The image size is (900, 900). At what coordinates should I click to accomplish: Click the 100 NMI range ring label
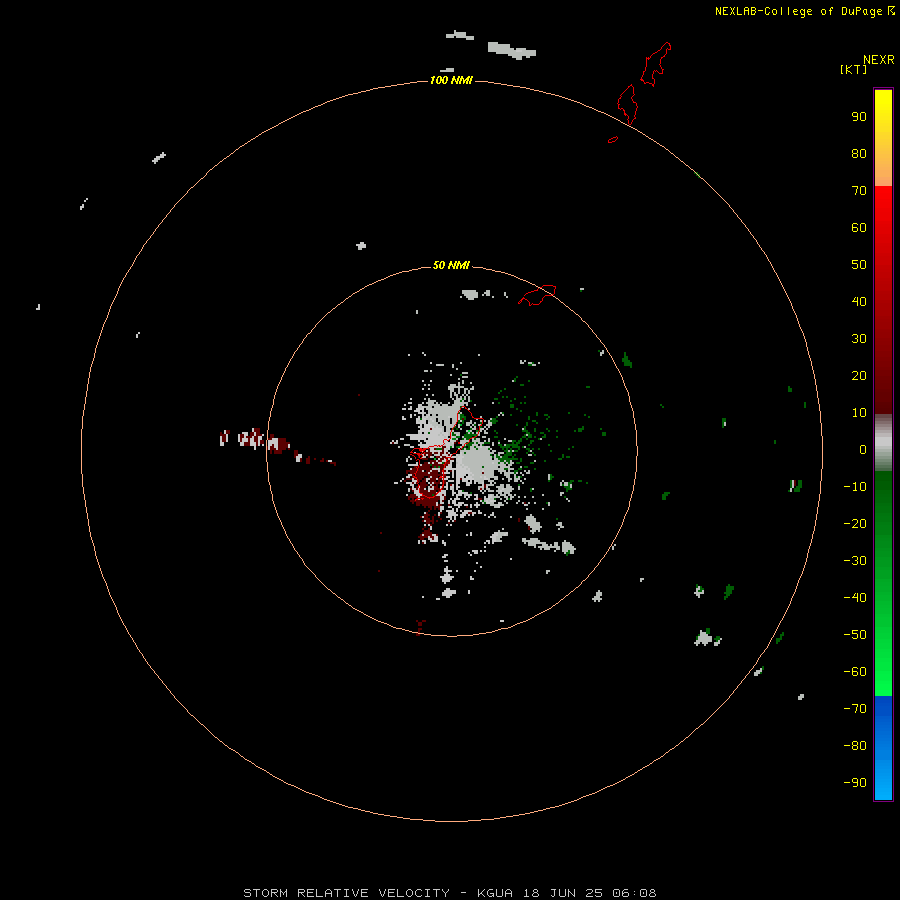point(451,80)
